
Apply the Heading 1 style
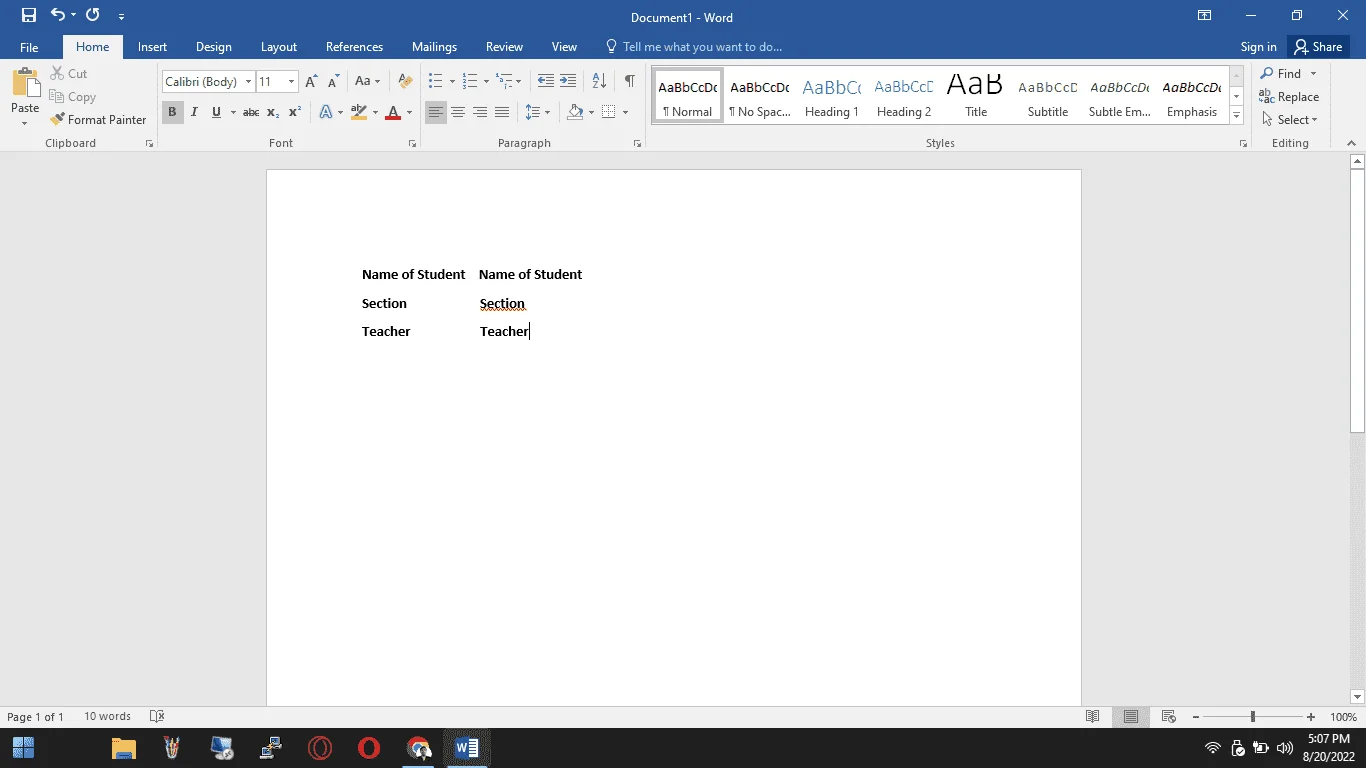(x=832, y=96)
